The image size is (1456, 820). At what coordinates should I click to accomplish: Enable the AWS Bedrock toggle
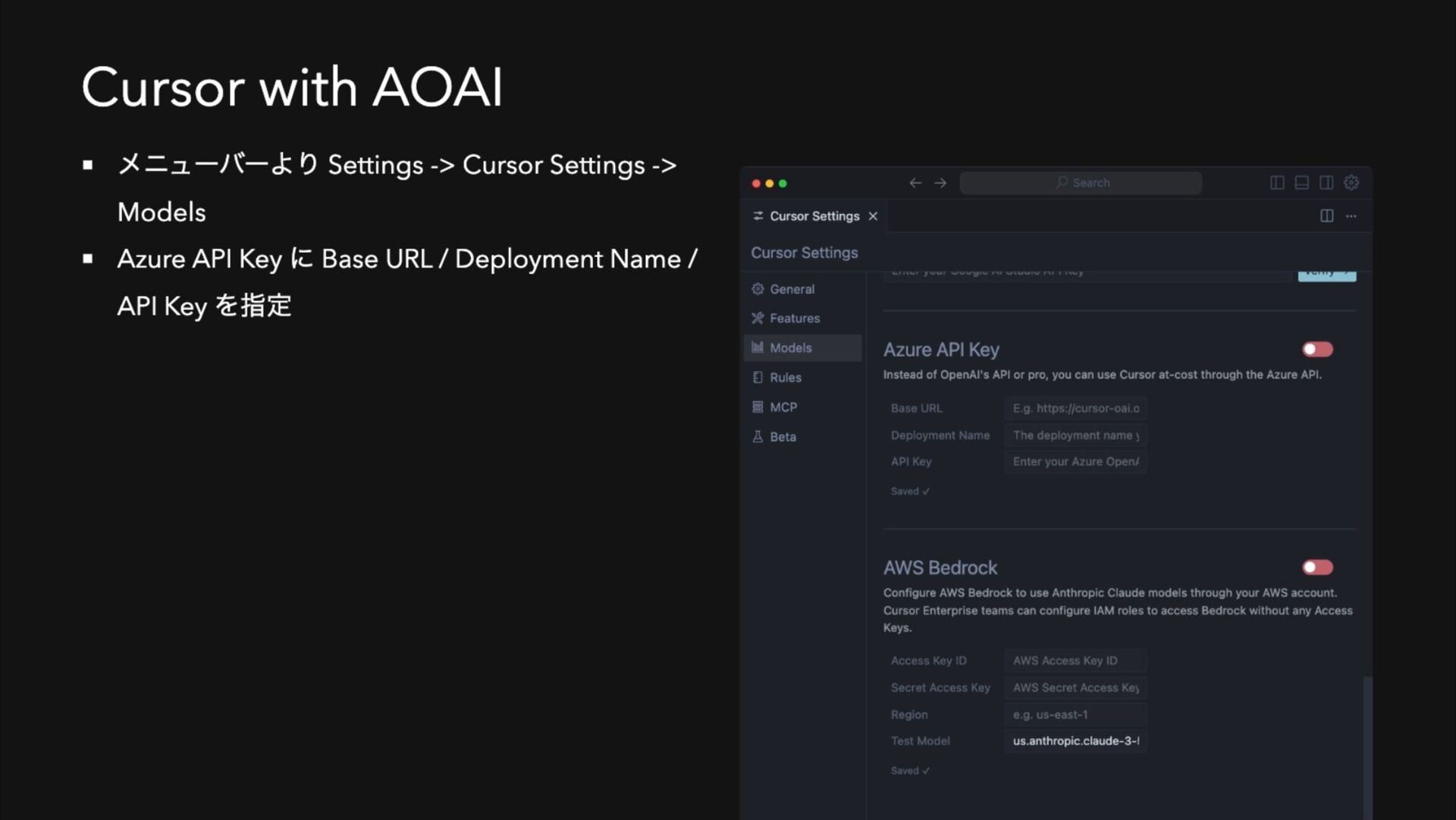click(1317, 567)
